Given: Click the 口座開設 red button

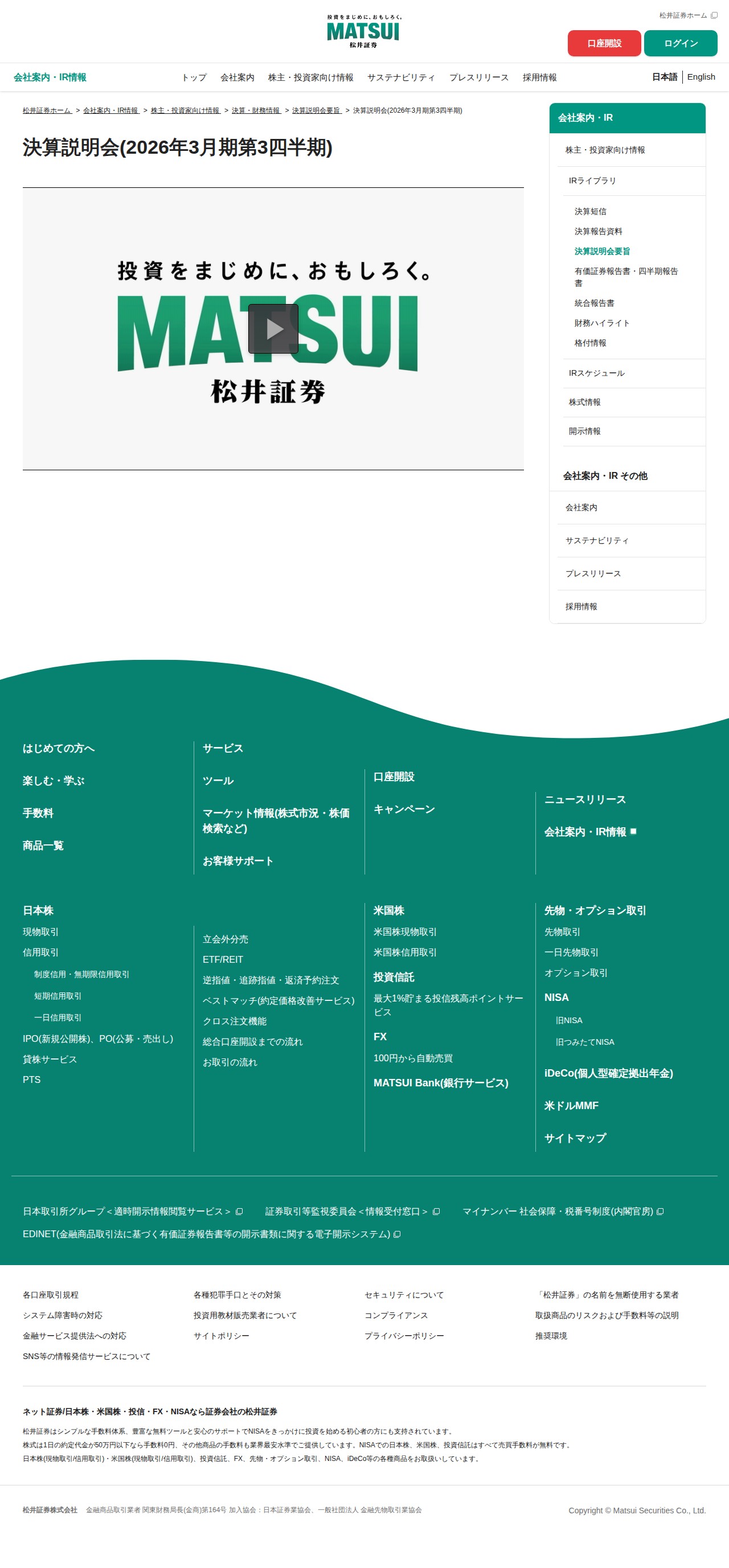Looking at the screenshot, I should [604, 43].
